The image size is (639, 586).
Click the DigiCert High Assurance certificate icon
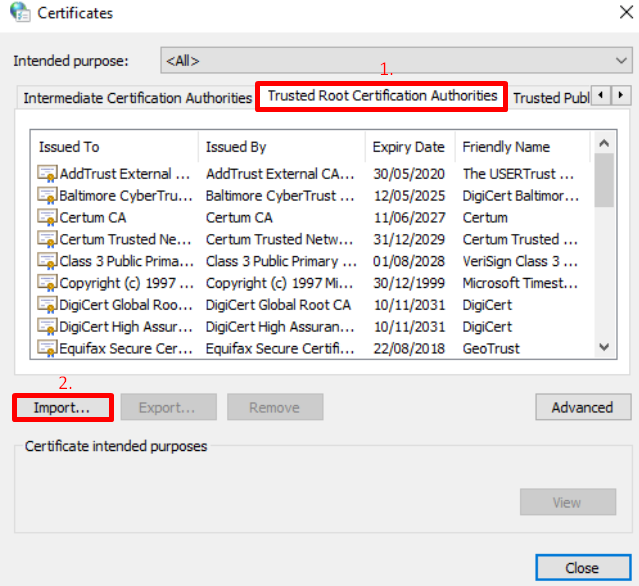tap(47, 327)
